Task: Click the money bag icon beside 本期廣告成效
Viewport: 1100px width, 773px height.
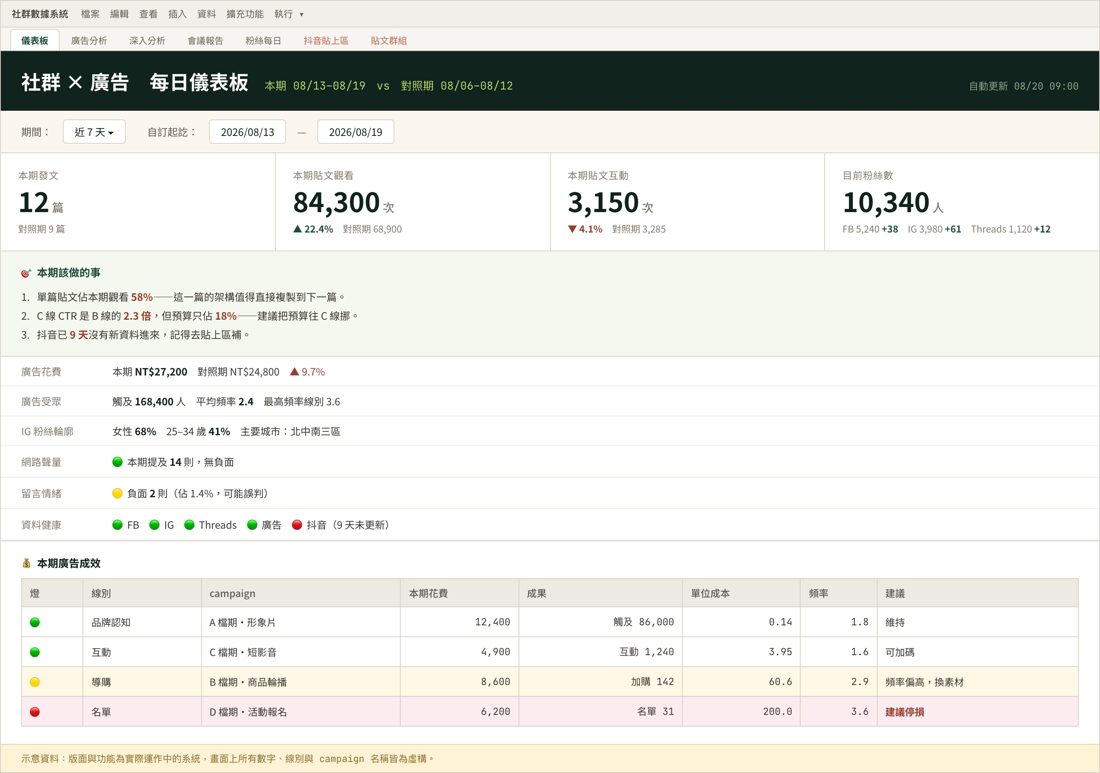Action: 26,563
